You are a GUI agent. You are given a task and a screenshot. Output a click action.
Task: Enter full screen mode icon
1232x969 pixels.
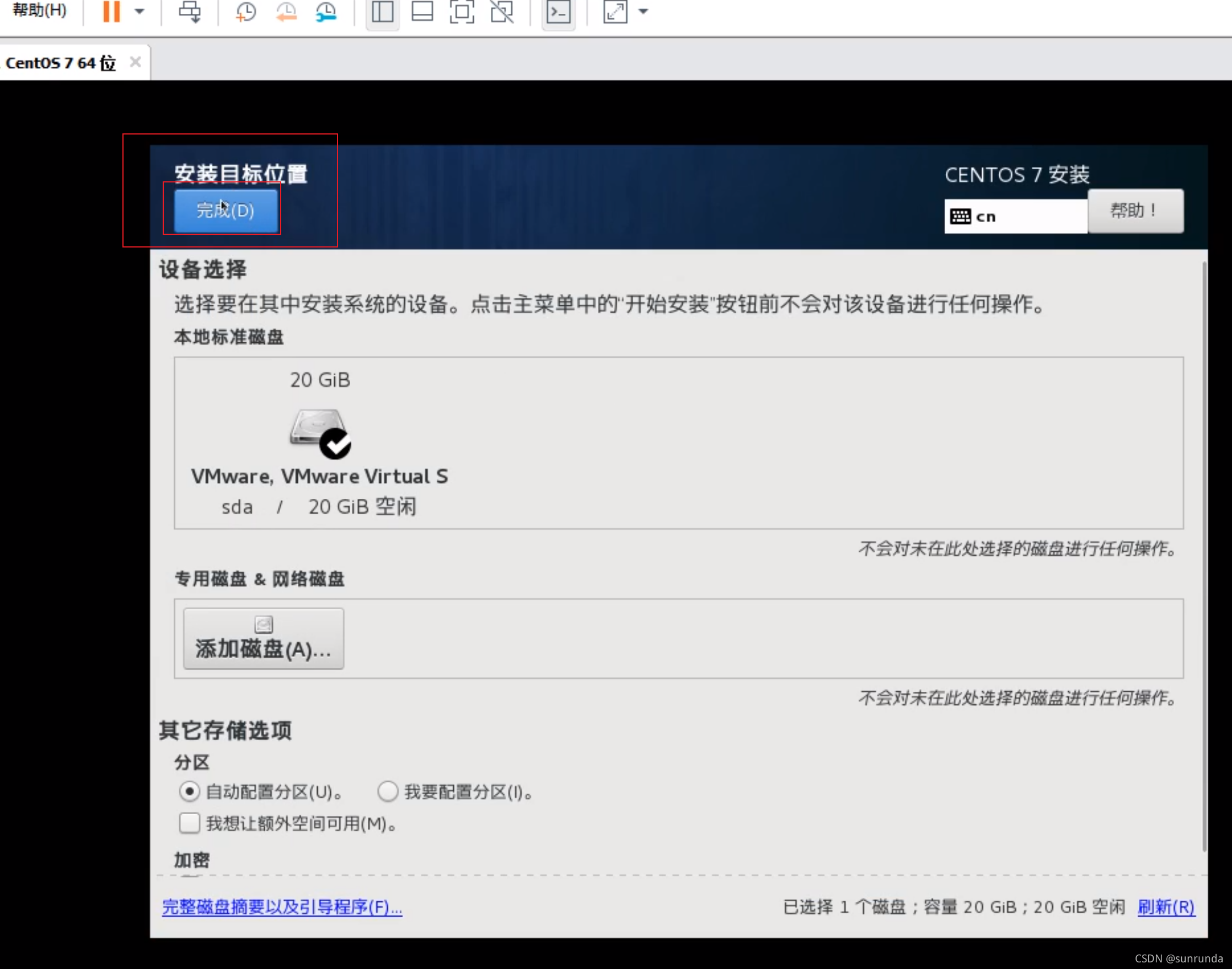[462, 12]
